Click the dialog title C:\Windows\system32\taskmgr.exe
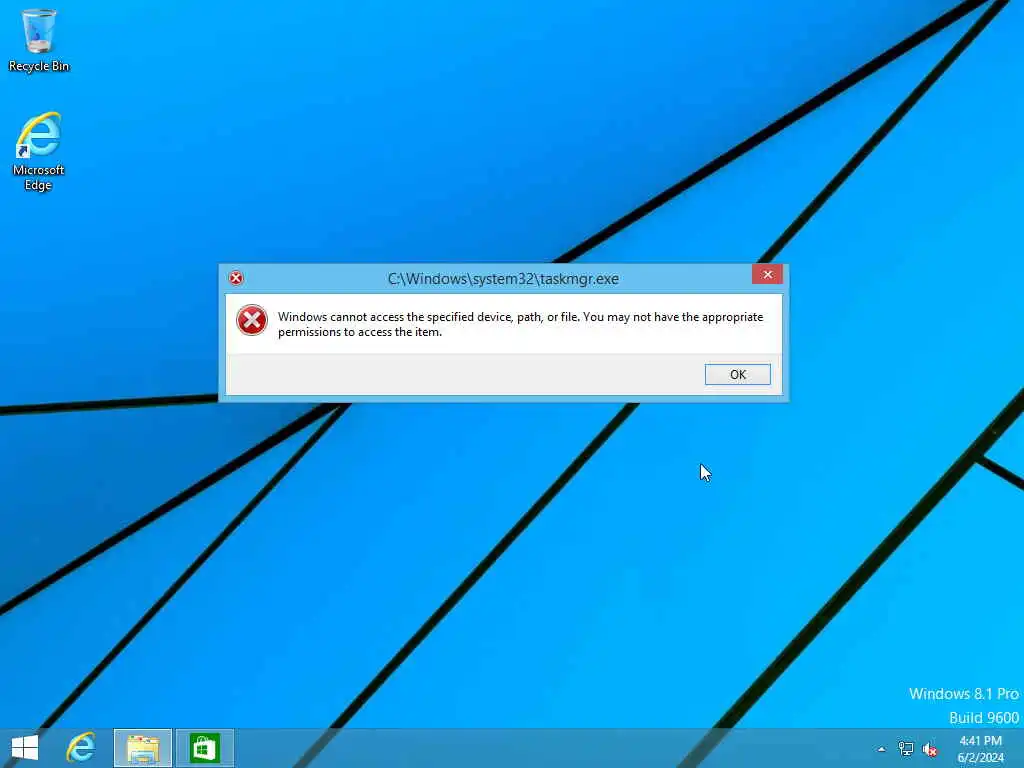This screenshot has height=768, width=1024. (503, 279)
